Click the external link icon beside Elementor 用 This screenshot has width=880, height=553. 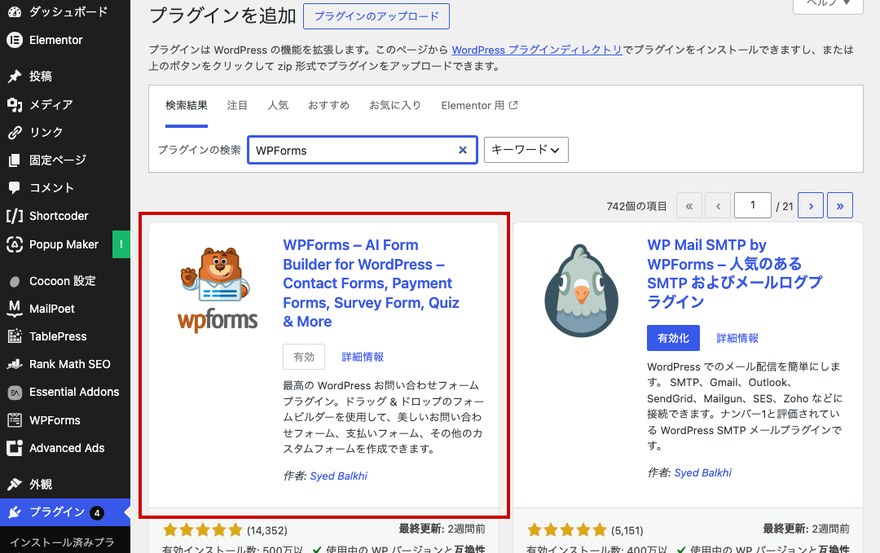point(513,105)
